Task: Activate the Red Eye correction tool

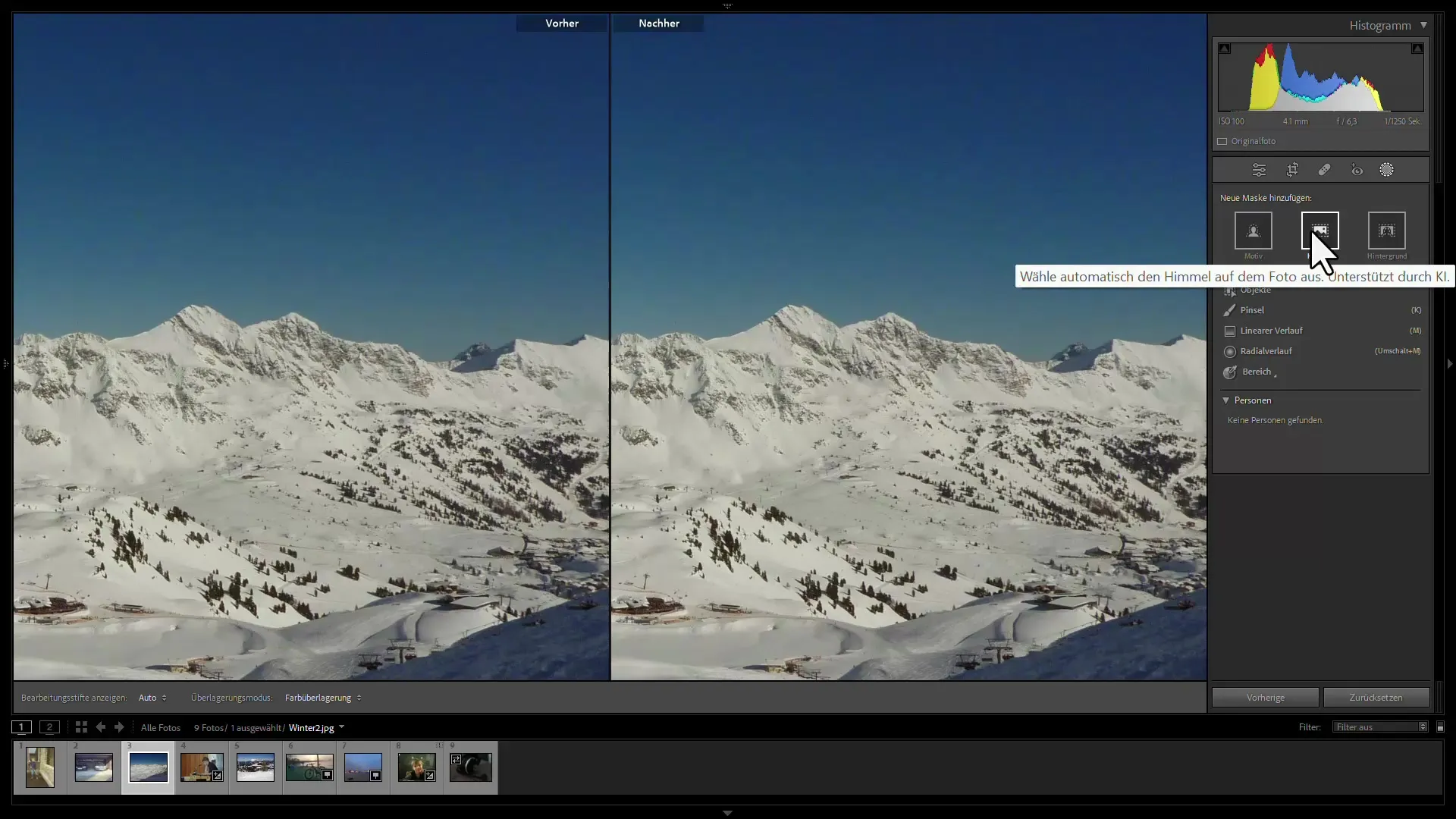Action: pos(1357,170)
